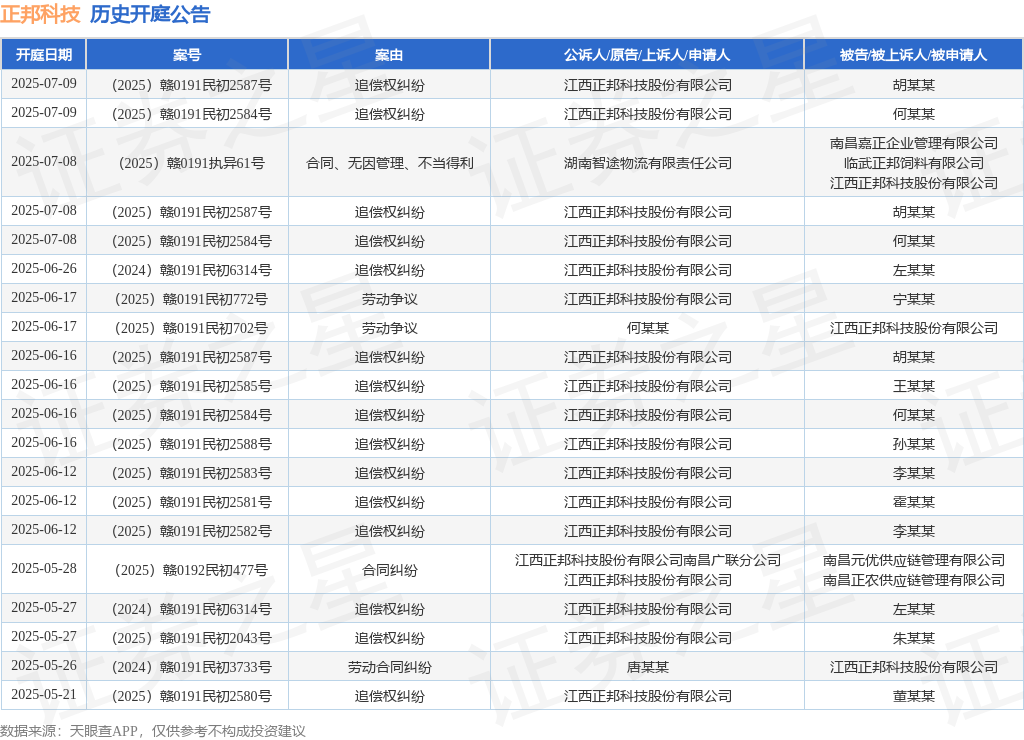Click 劳动争议 in the 民初702号 row
Image resolution: width=1024 pixels, height=740 pixels.
click(390, 328)
